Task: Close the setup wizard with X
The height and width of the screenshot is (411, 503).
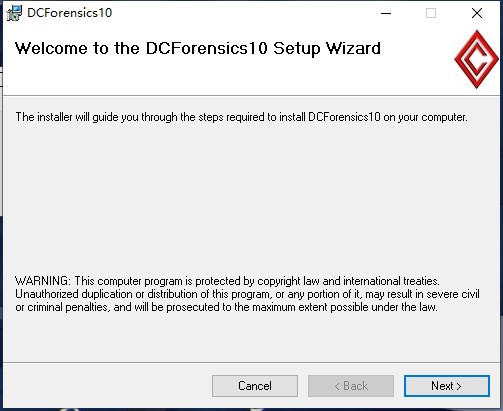Action: (x=477, y=13)
